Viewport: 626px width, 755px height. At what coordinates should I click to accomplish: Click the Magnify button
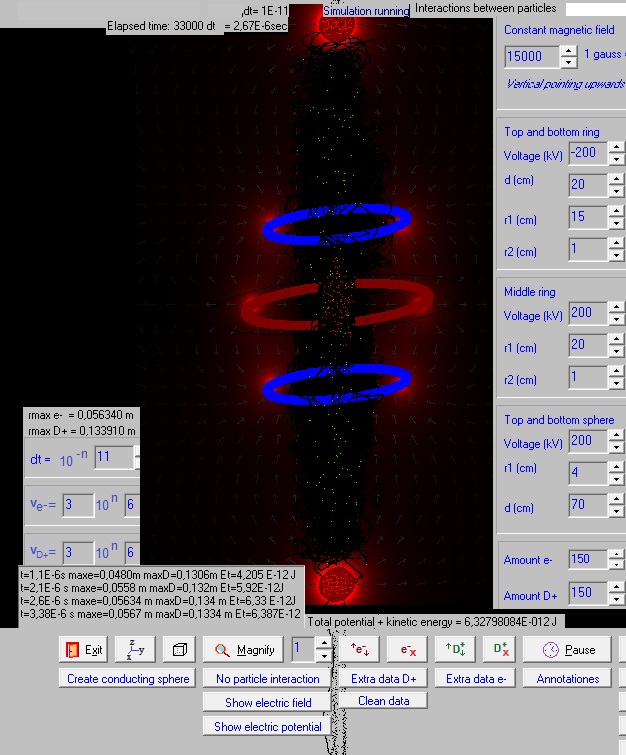tap(244, 650)
